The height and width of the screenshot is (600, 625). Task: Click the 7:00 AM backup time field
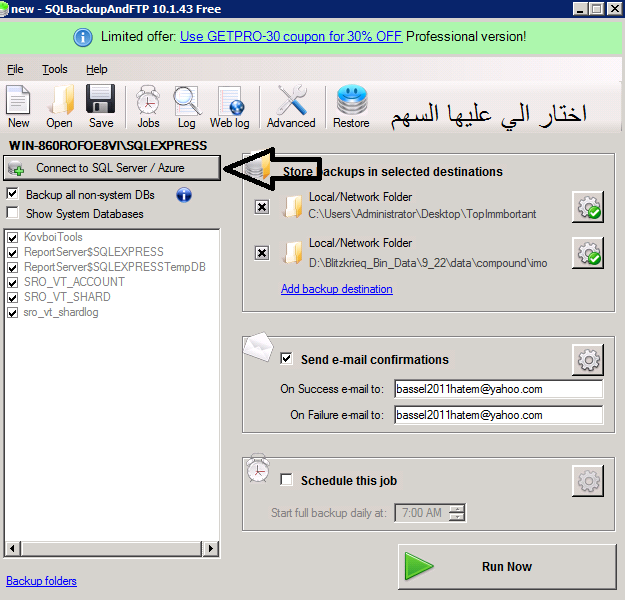point(422,513)
